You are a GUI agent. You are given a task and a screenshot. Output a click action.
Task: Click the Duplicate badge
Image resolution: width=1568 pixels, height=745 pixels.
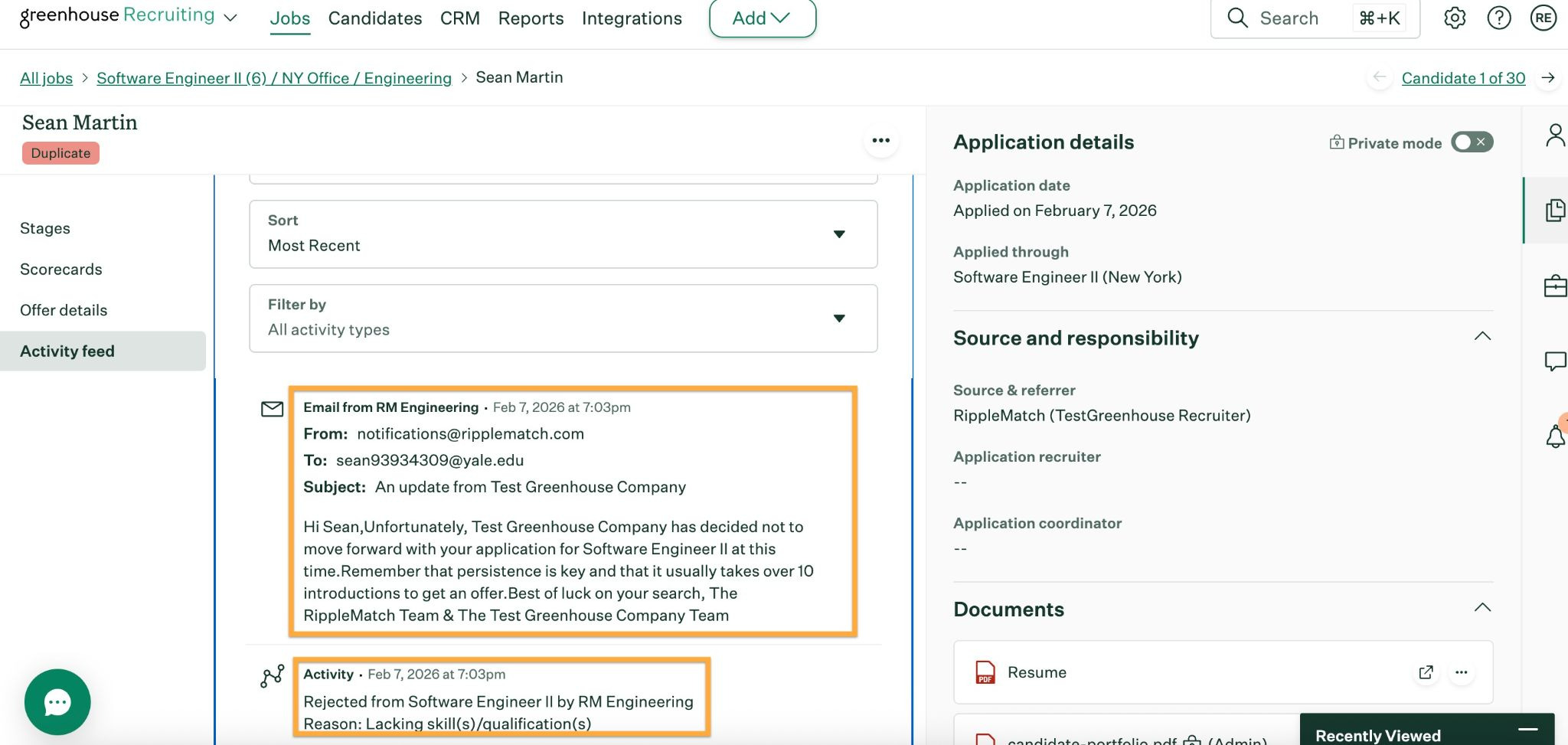coord(60,153)
